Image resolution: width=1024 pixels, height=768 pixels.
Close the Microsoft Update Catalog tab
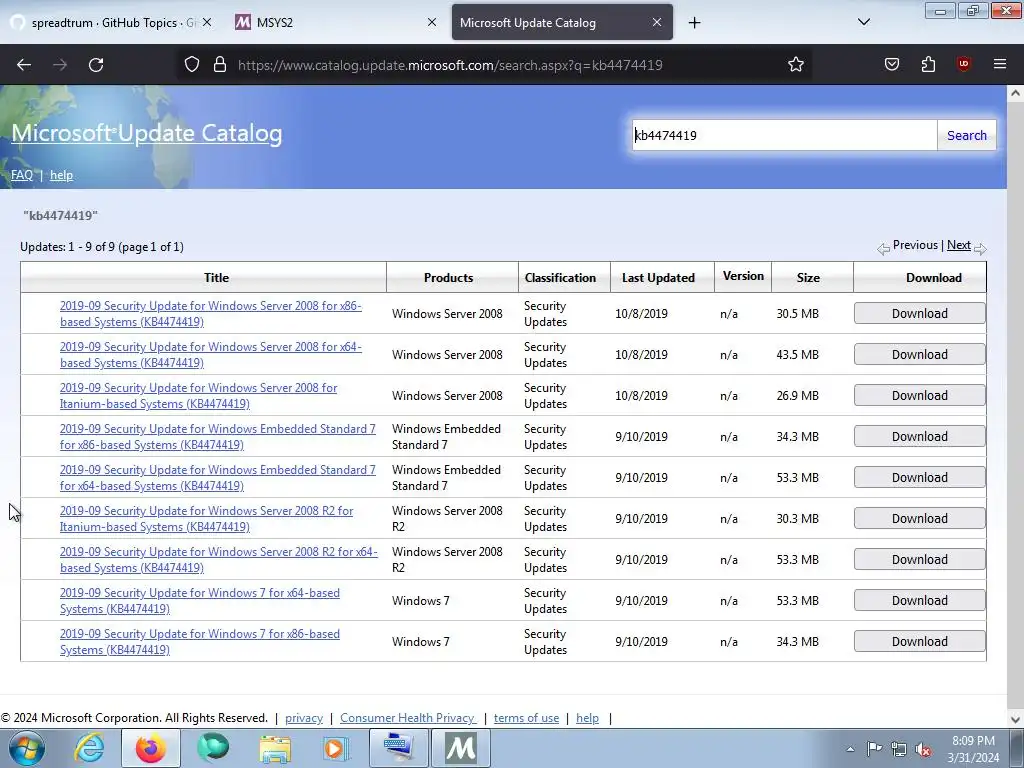(657, 22)
